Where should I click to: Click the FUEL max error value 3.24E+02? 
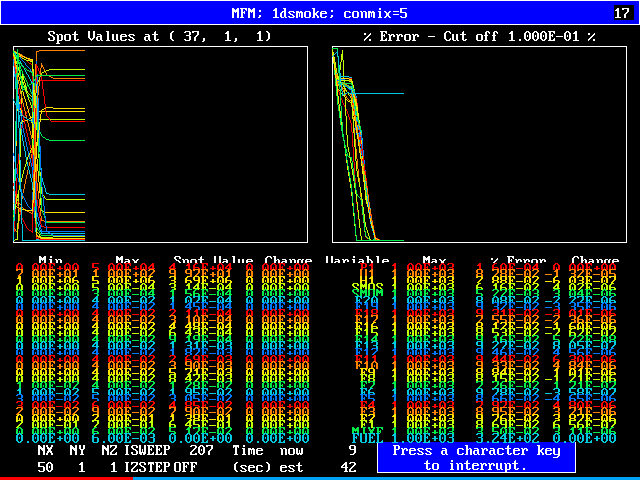click(510, 437)
